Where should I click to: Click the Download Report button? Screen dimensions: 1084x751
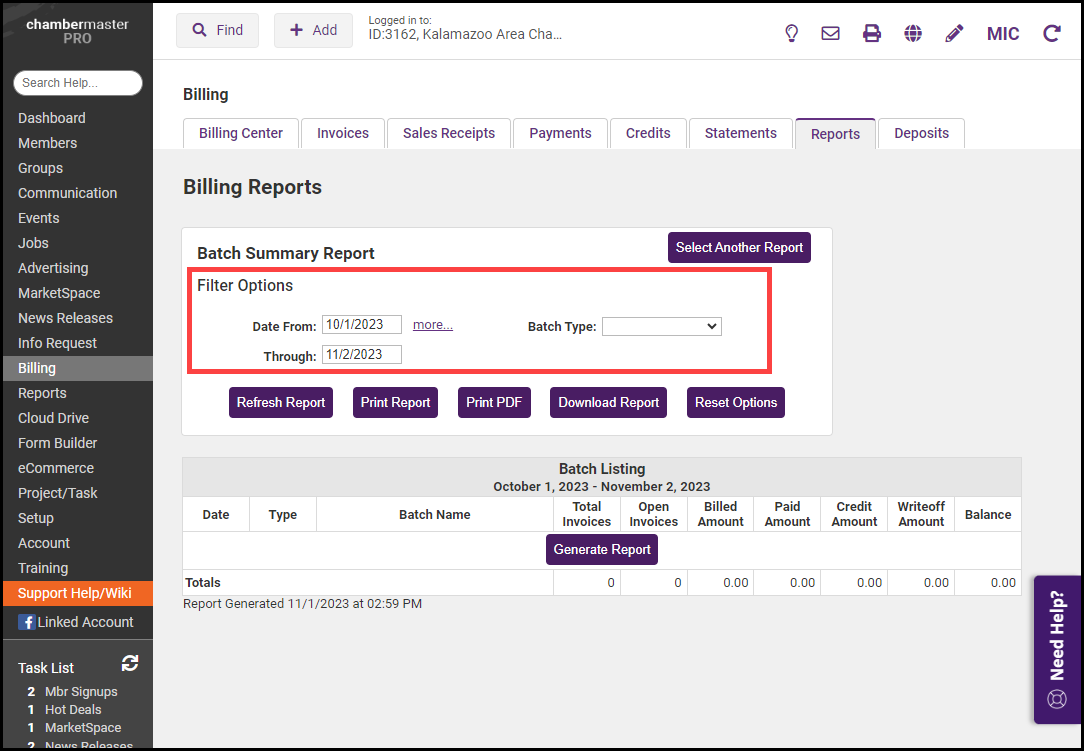click(x=608, y=402)
